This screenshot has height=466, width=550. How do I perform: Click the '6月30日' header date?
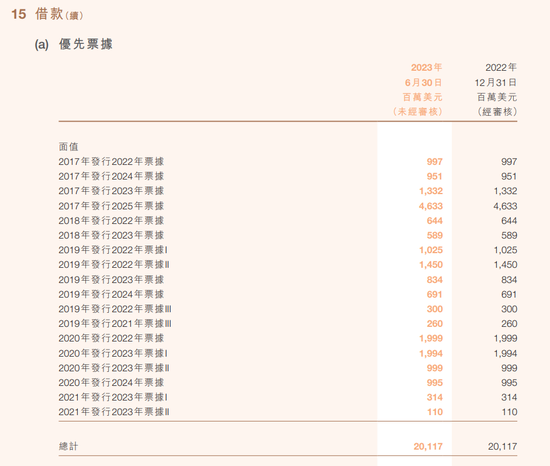coord(423,82)
